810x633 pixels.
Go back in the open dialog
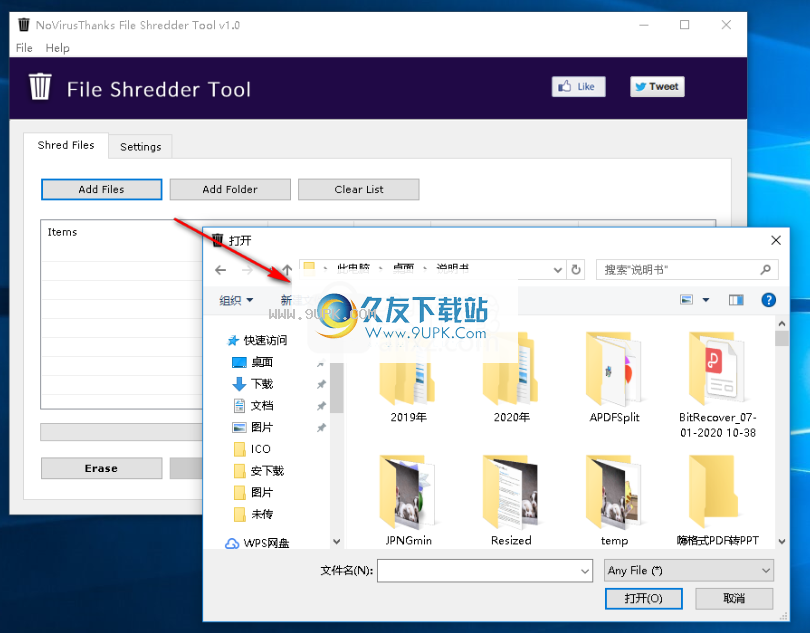[221, 270]
